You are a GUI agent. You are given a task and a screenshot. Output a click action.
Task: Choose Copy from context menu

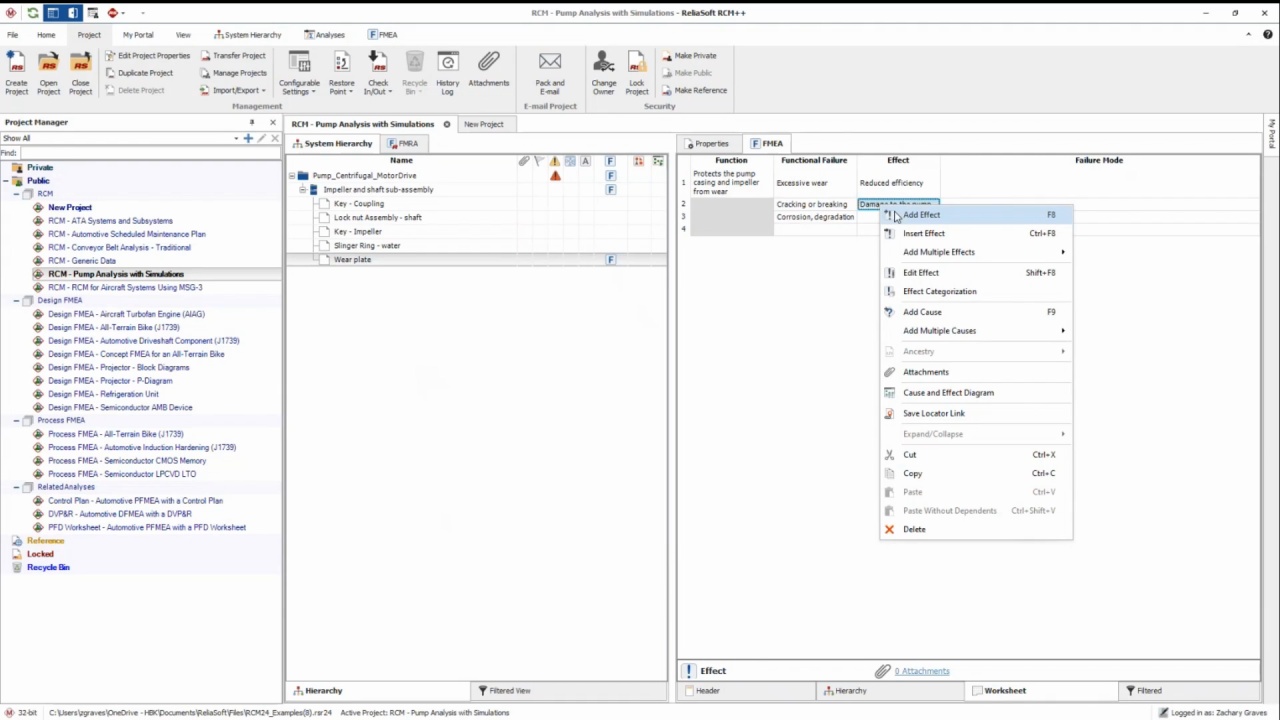click(975, 474)
